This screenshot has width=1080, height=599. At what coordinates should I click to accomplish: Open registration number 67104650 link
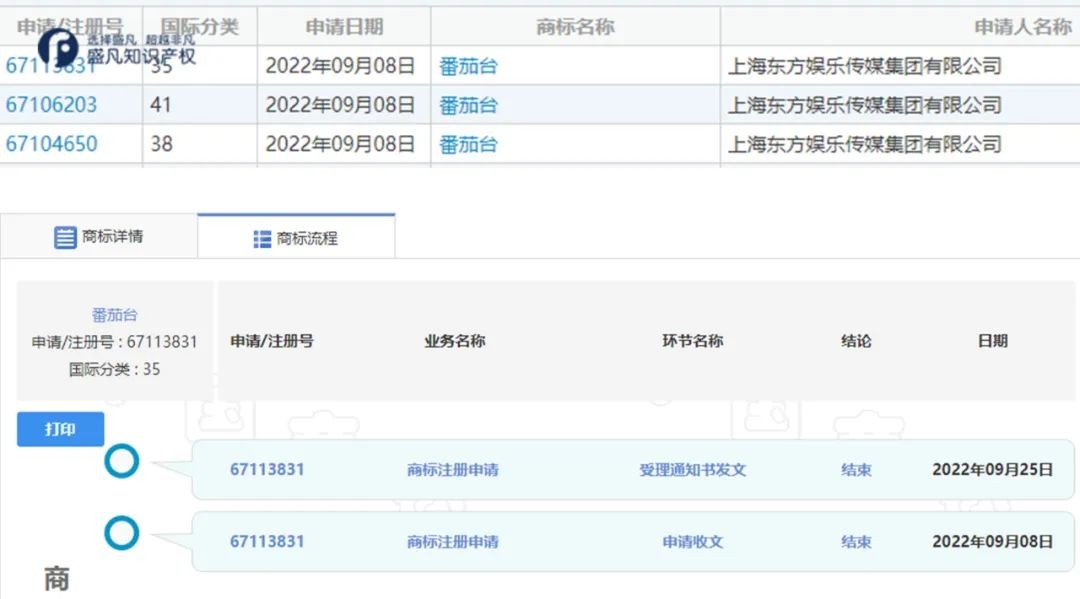pyautogui.click(x=52, y=144)
